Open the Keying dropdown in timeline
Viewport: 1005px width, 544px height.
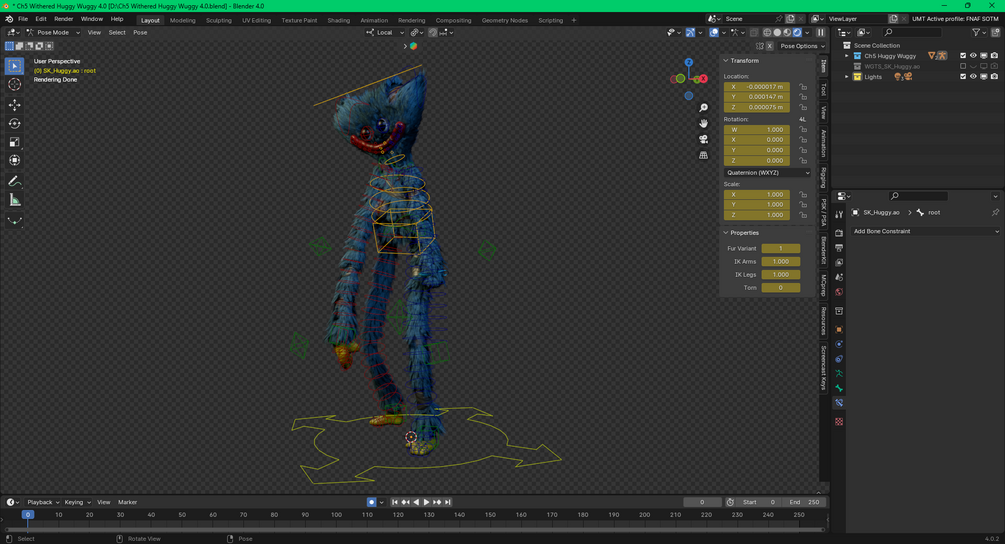point(77,502)
